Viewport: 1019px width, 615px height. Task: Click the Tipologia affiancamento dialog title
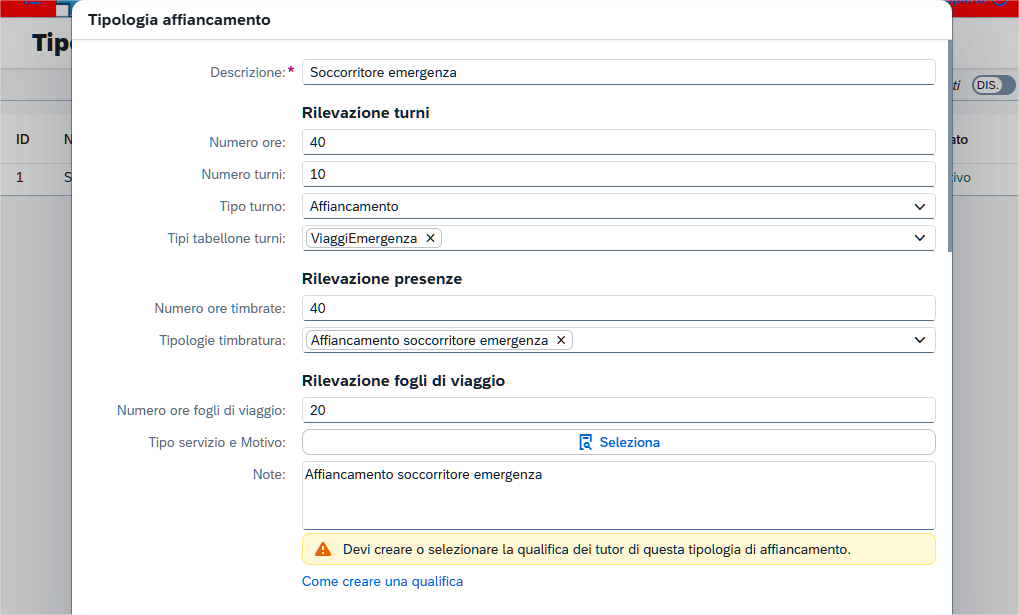click(179, 19)
